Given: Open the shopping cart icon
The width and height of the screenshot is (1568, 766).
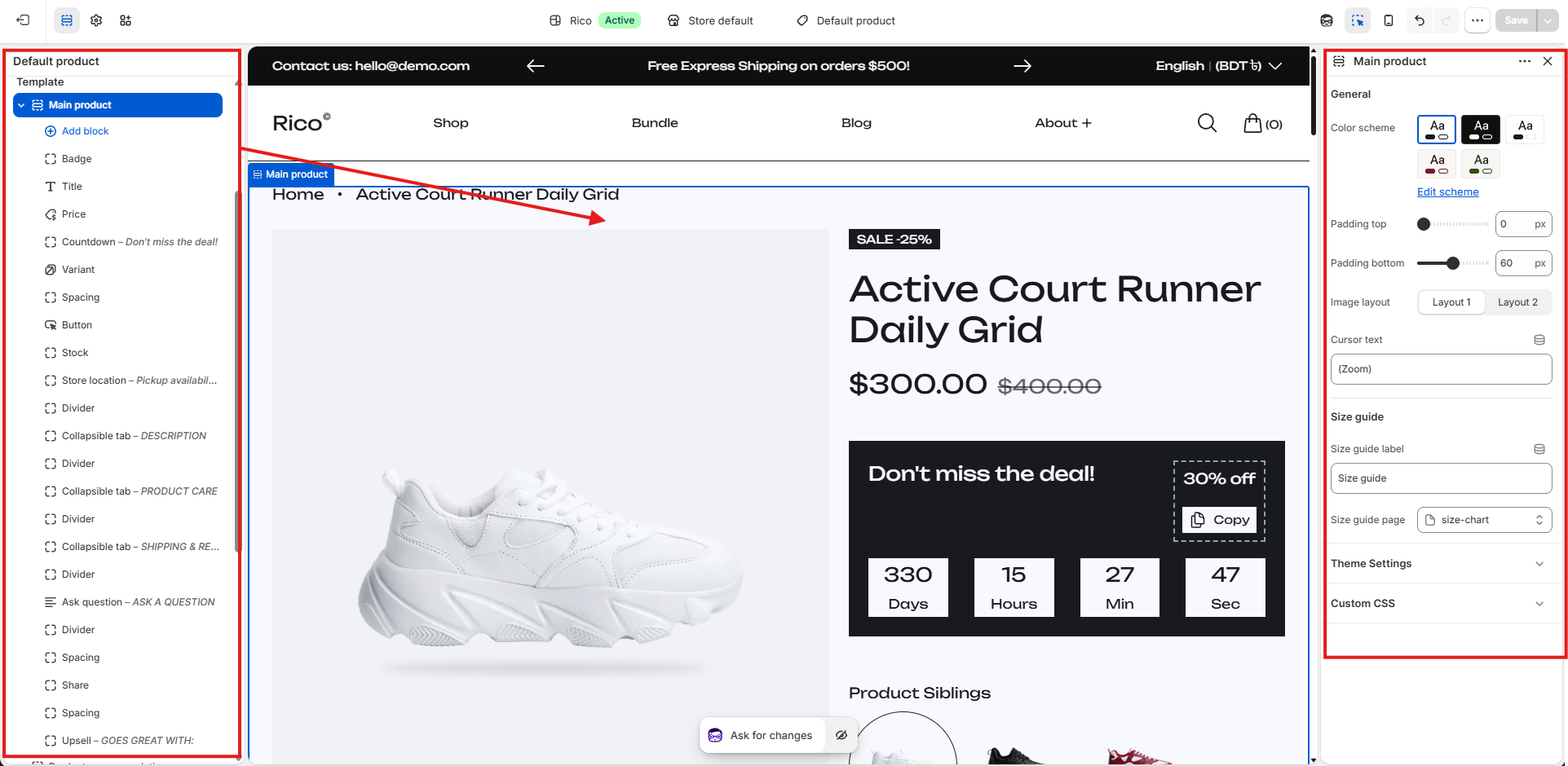Looking at the screenshot, I should [1263, 123].
